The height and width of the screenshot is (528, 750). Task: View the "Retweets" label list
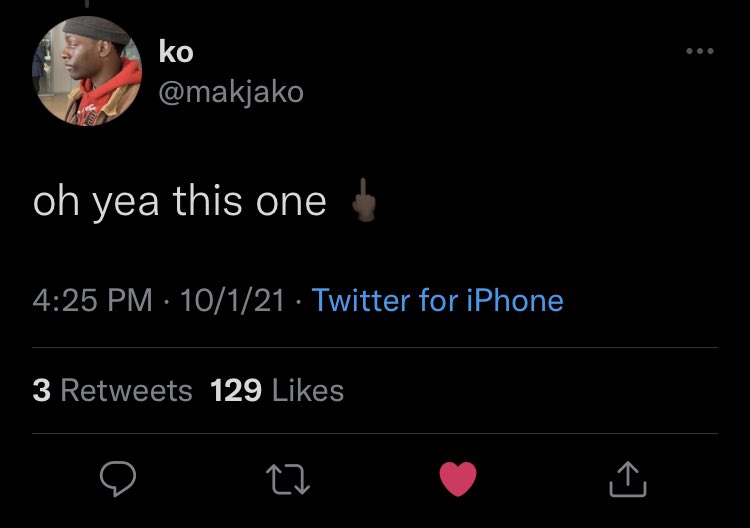click(x=126, y=390)
